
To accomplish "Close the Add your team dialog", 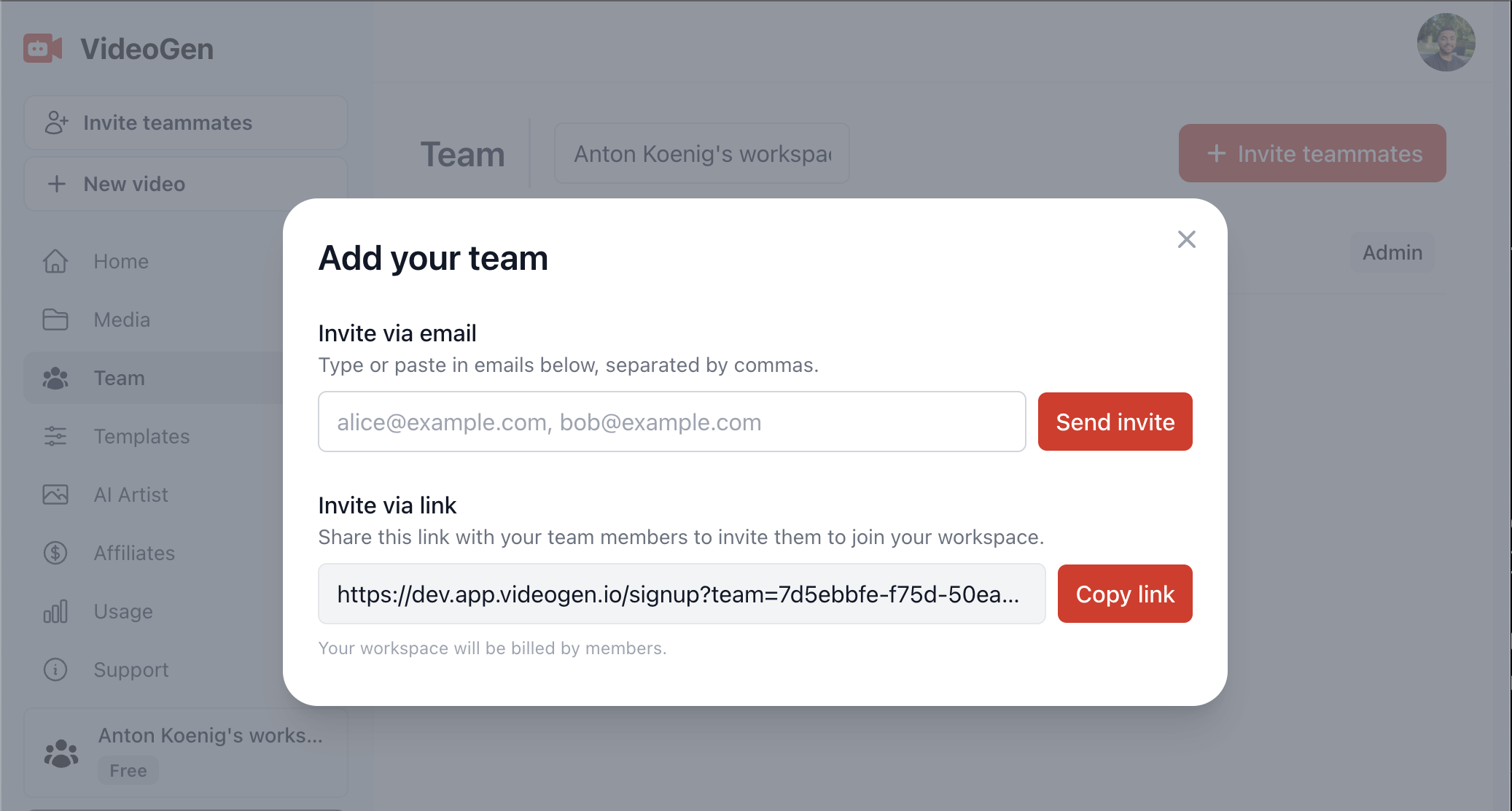I will click(x=1186, y=239).
